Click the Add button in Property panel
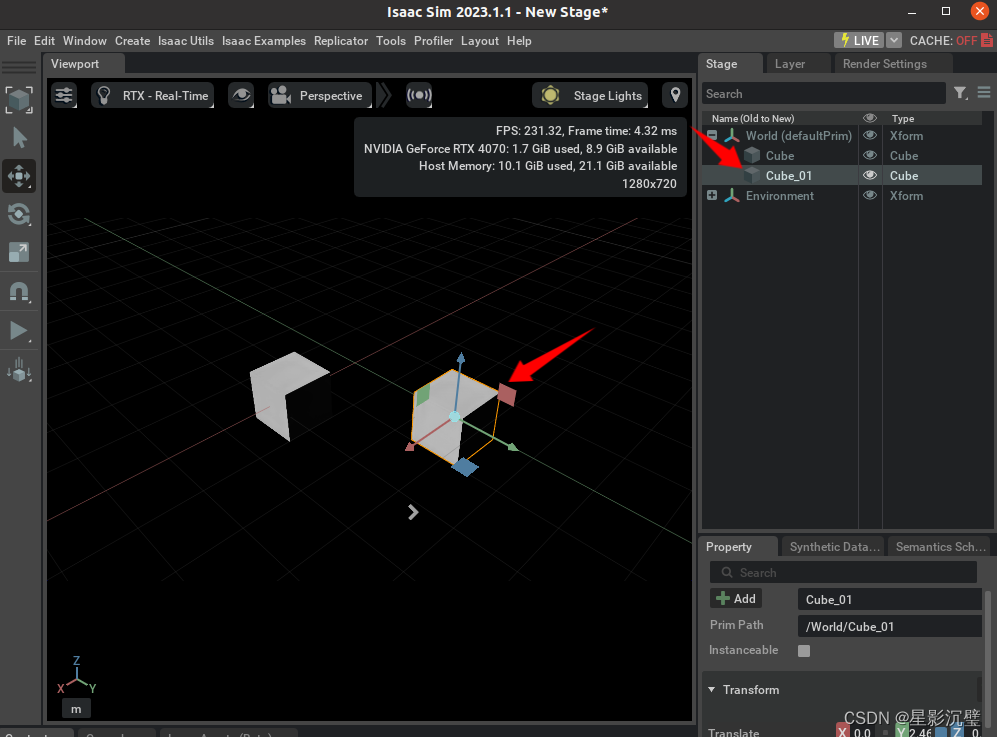This screenshot has height=737, width=997. pos(736,598)
